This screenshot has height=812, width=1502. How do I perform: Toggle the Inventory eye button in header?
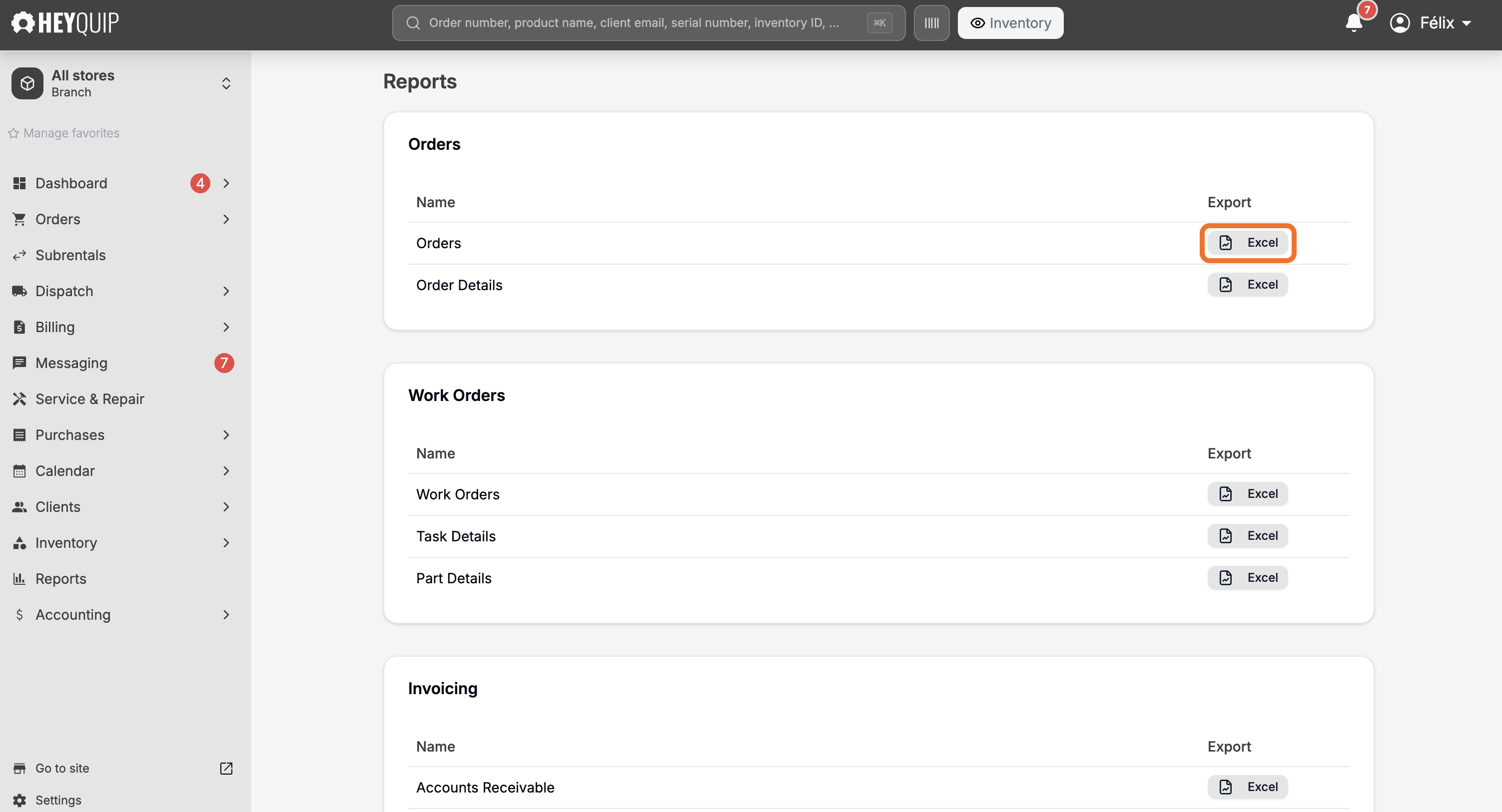[x=1010, y=23]
